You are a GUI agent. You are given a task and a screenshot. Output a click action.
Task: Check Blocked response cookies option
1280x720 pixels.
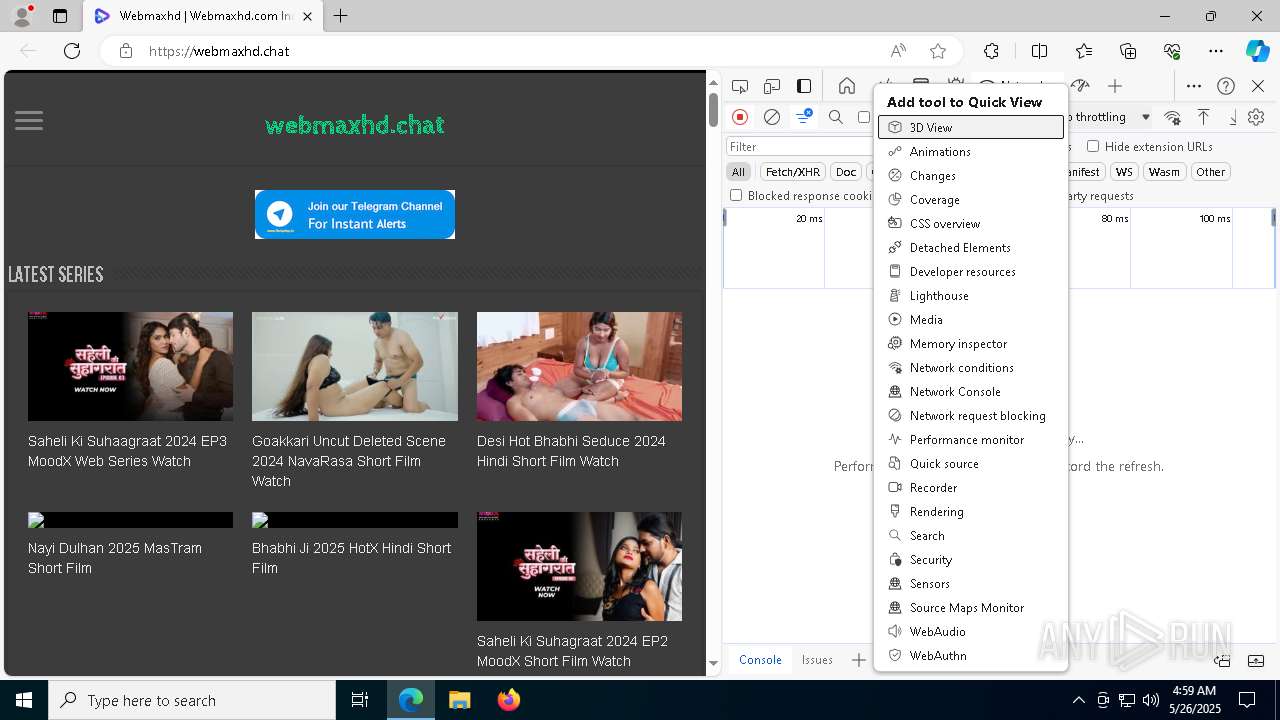coord(736,196)
